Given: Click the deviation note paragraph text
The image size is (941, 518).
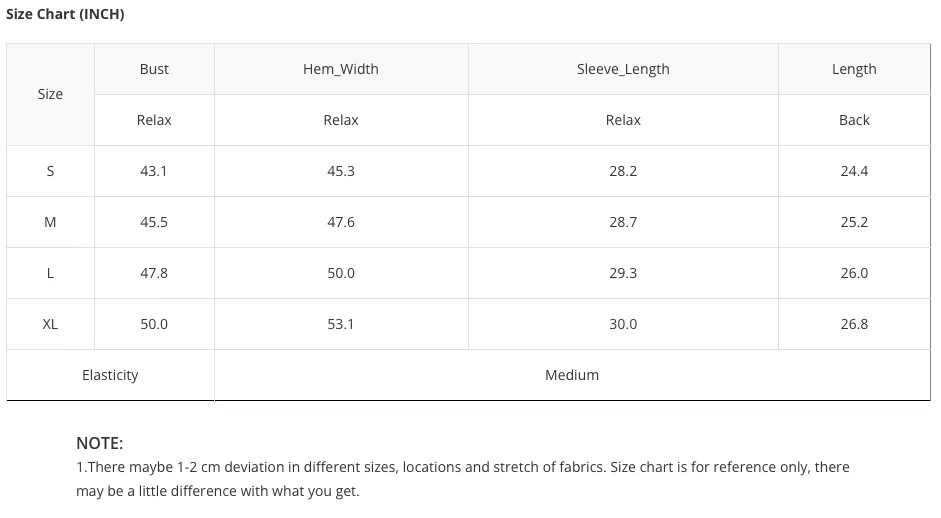Looking at the screenshot, I should (463, 479).
